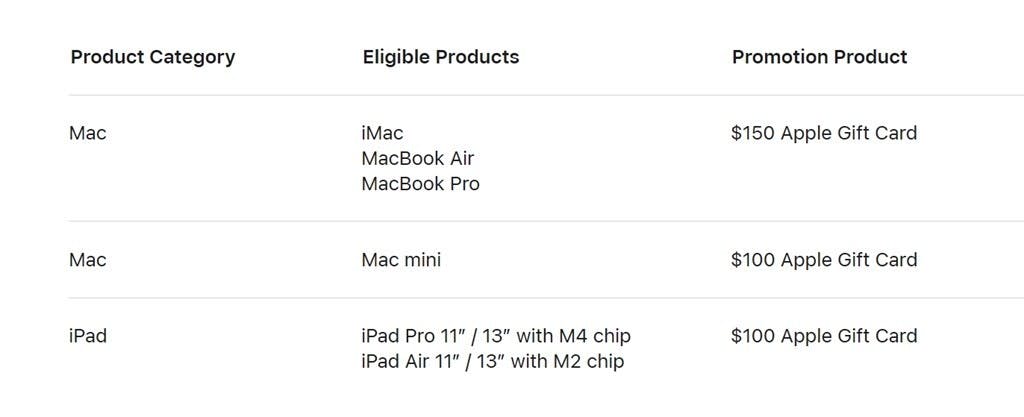Select the MacBook Air entry

pos(418,159)
